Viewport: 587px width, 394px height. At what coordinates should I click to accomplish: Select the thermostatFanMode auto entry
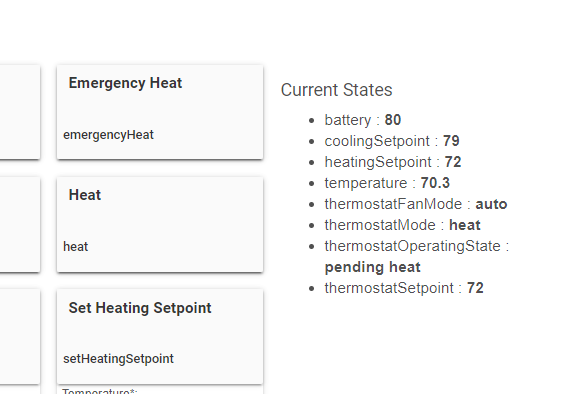[416, 204]
